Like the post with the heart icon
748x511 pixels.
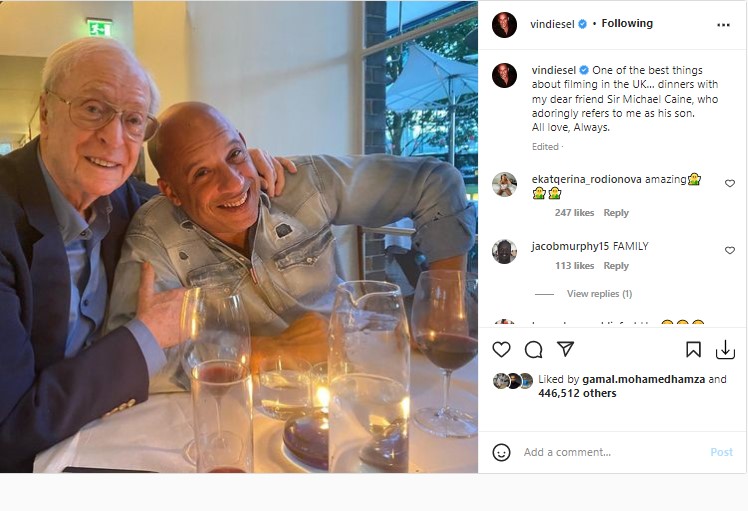(502, 349)
